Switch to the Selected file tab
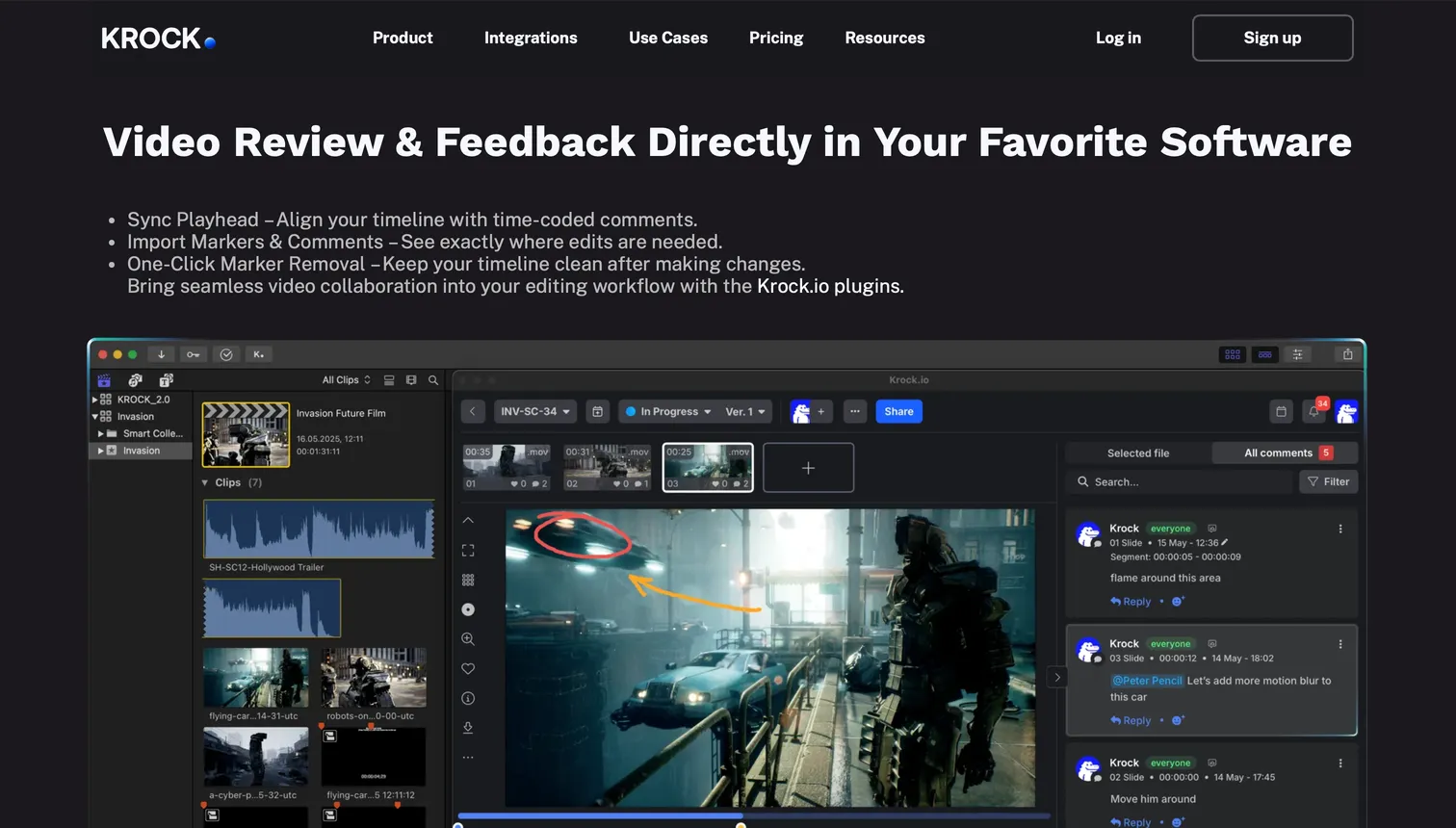 coord(1139,453)
